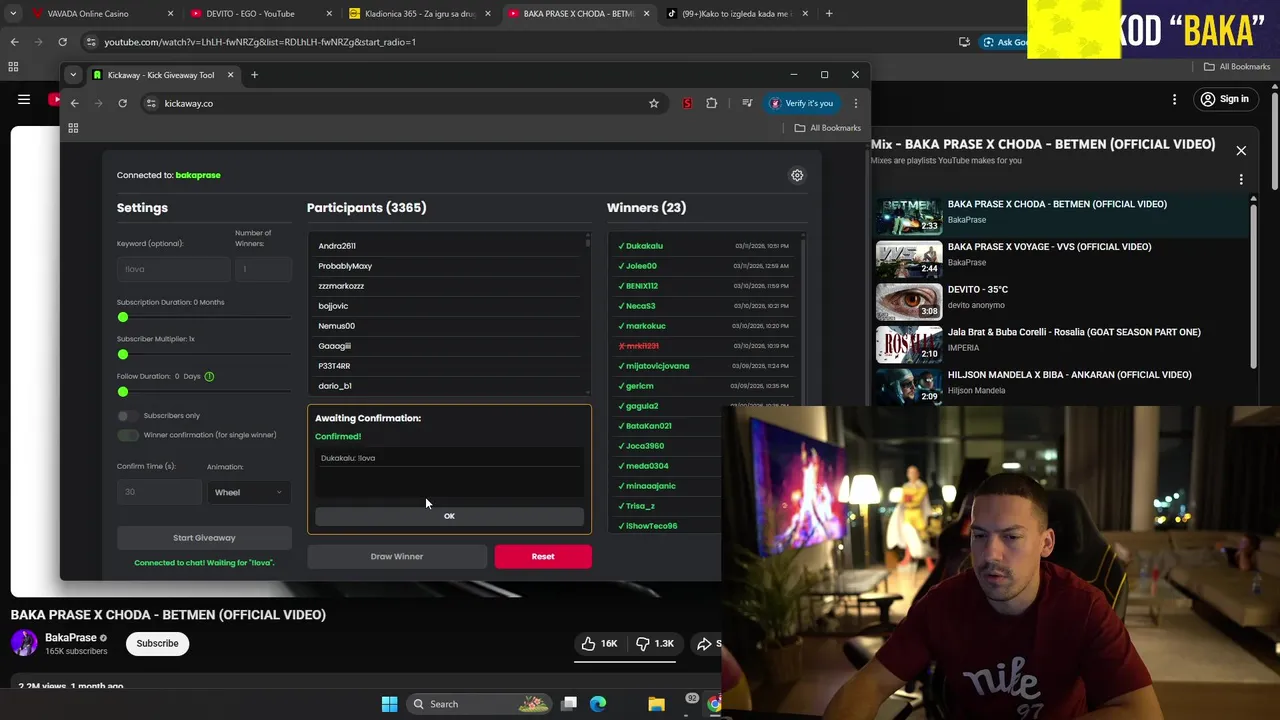The image size is (1280, 720).
Task: Switch to the TikTok Kako to izgleda tab
Action: pos(738,14)
